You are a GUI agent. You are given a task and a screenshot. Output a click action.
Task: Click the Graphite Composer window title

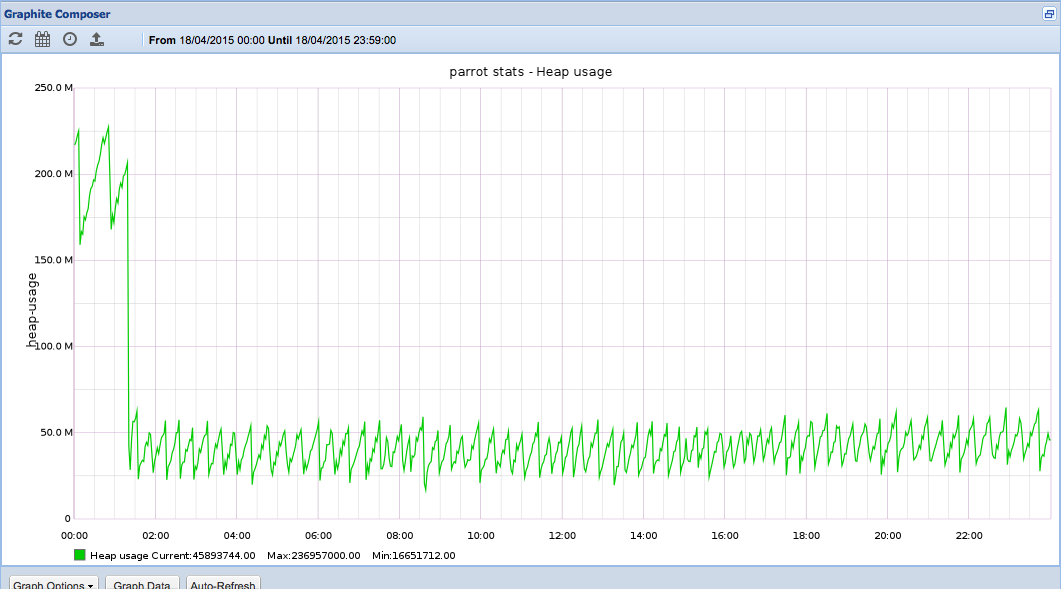tap(57, 14)
